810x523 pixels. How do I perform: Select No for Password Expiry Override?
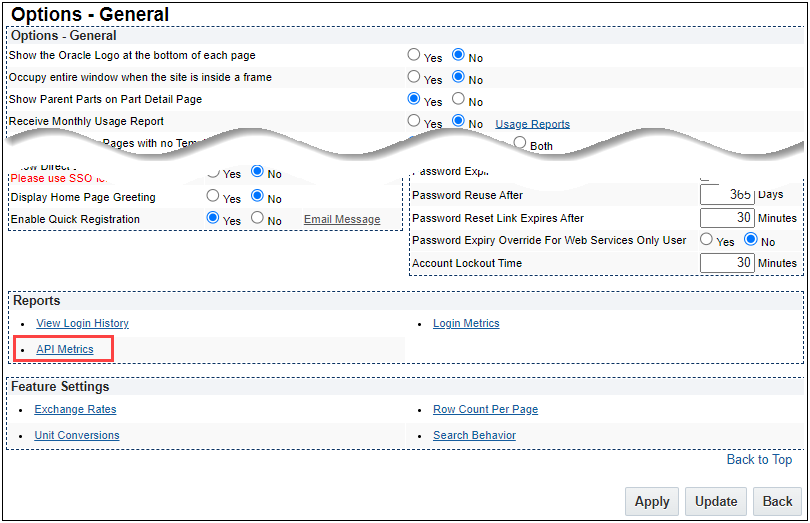(751, 239)
